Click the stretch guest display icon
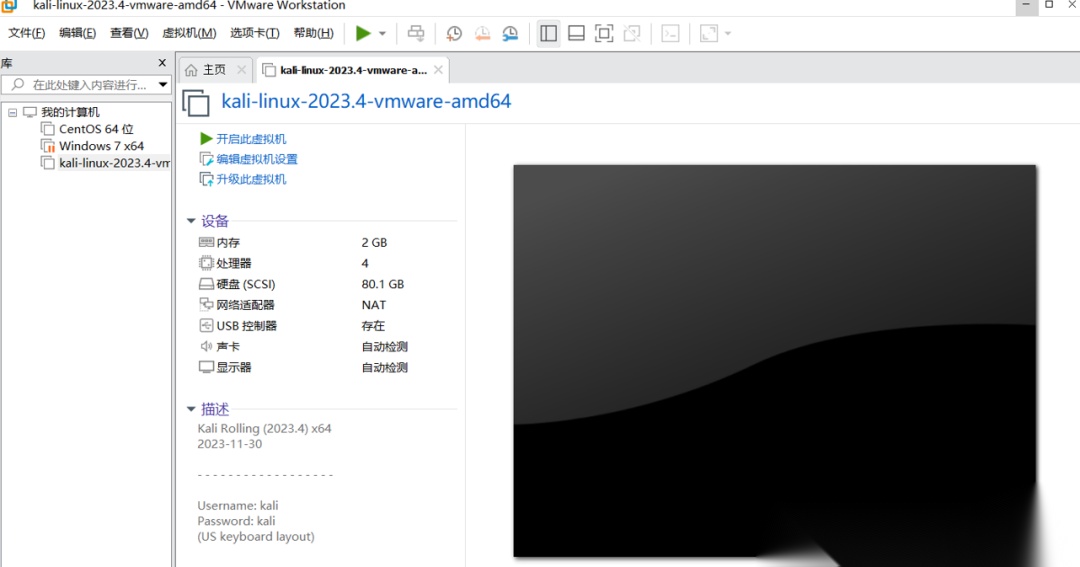Screen dimensions: 1080x567 pos(709,33)
